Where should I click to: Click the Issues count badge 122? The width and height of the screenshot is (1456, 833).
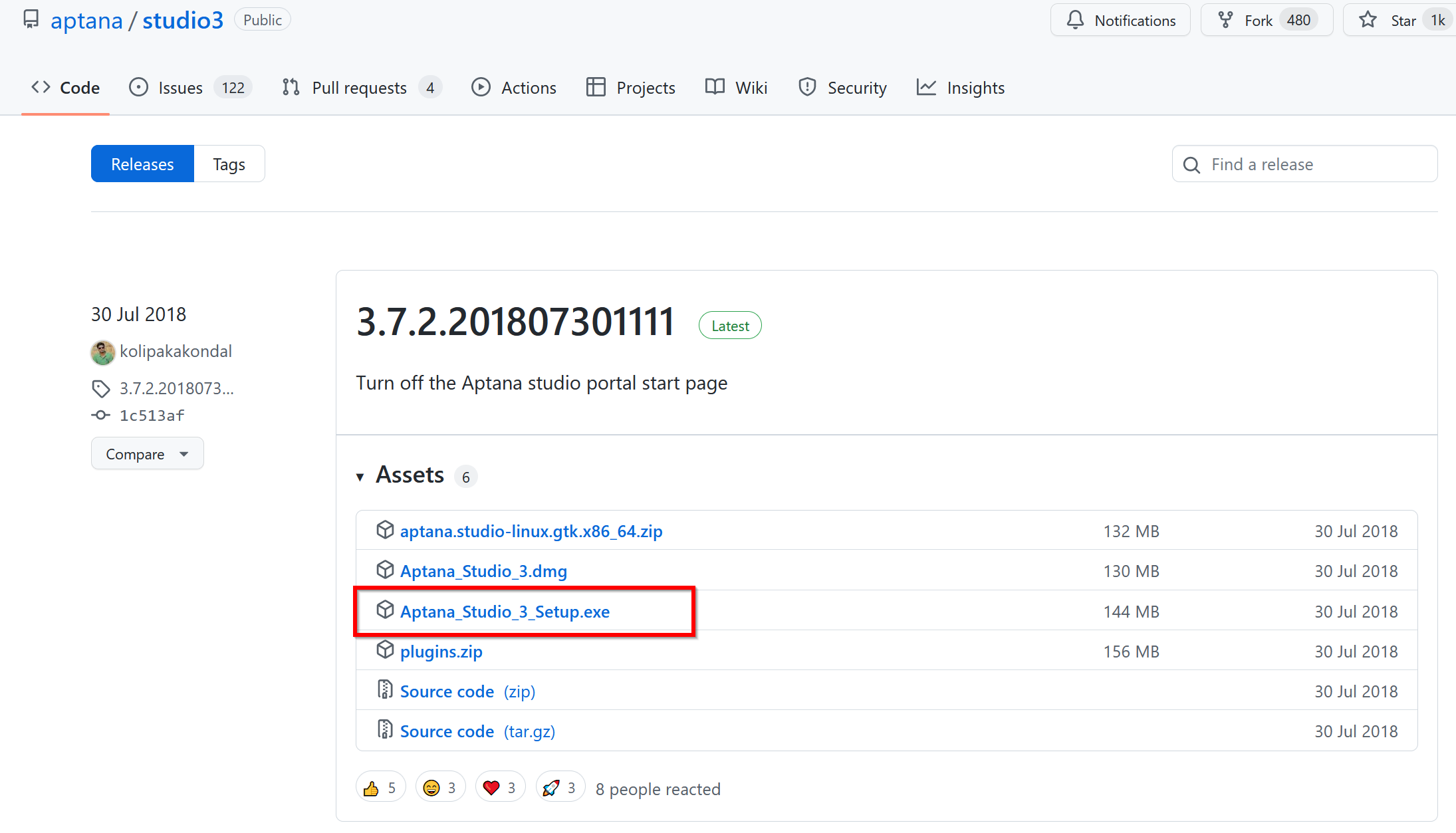pyautogui.click(x=233, y=88)
